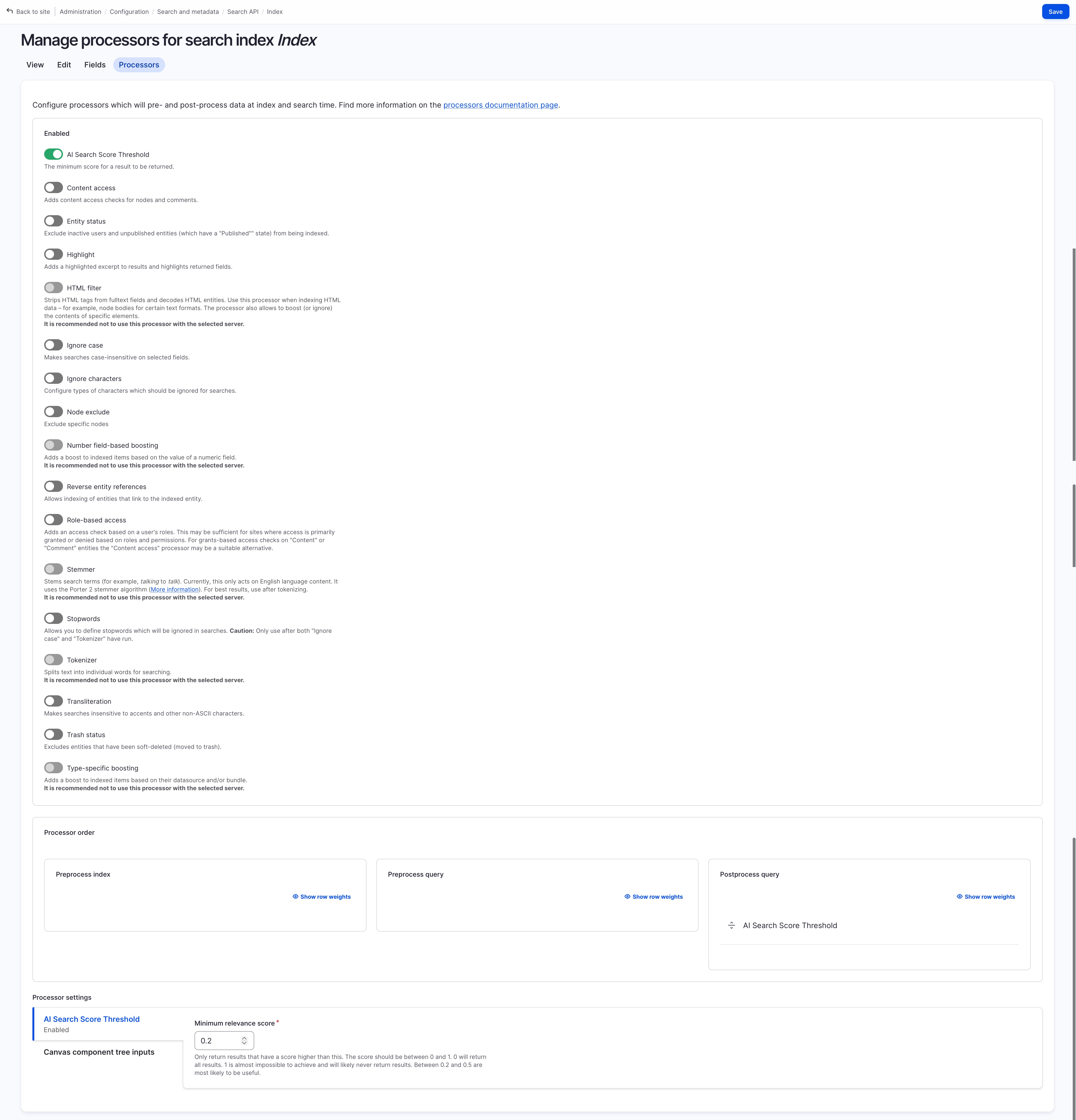Select AI Search Score Threshold settings tab
Image resolution: width=1076 pixels, height=1120 pixels.
(x=91, y=1019)
